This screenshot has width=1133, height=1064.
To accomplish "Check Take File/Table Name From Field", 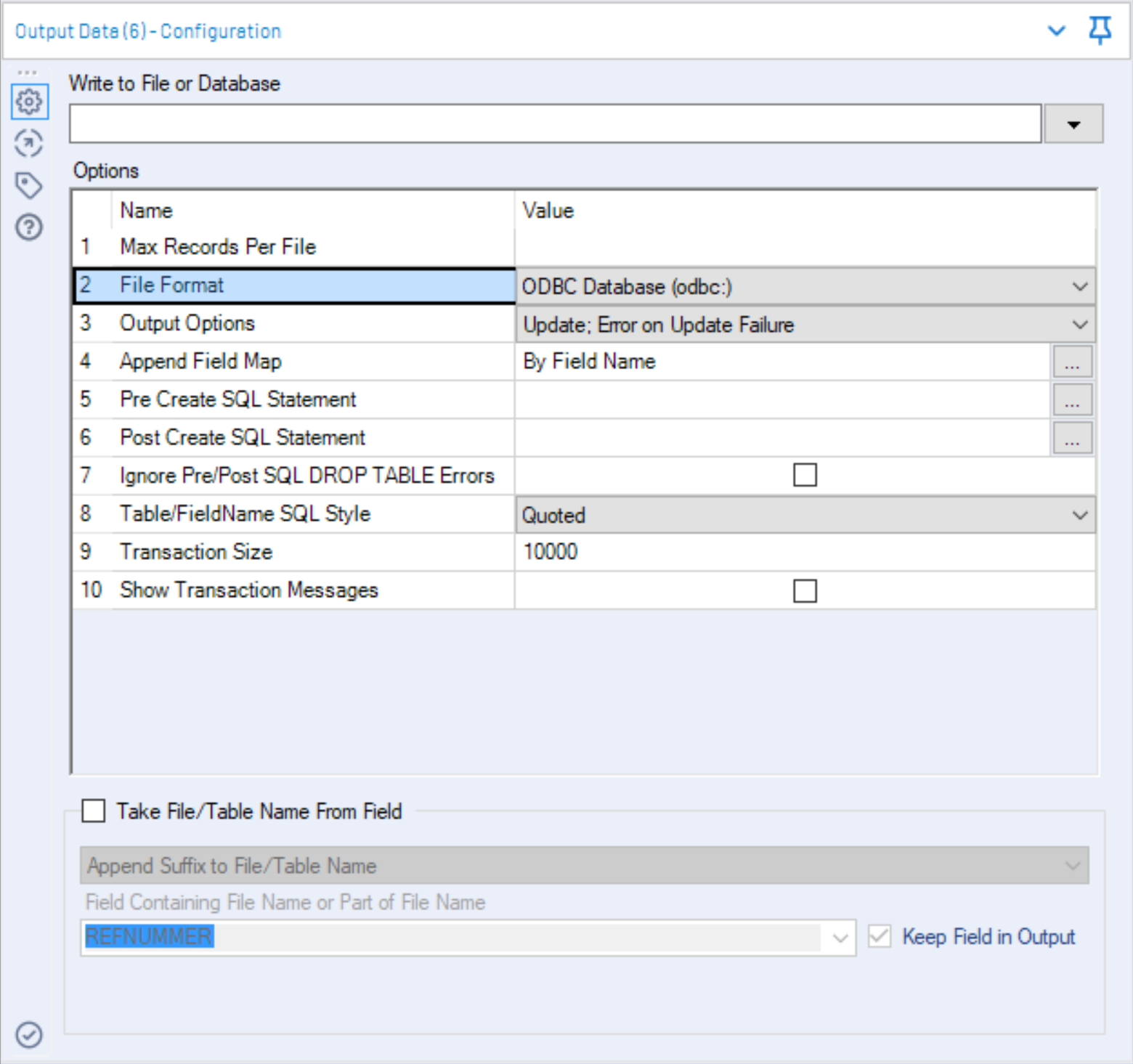I will point(94,811).
